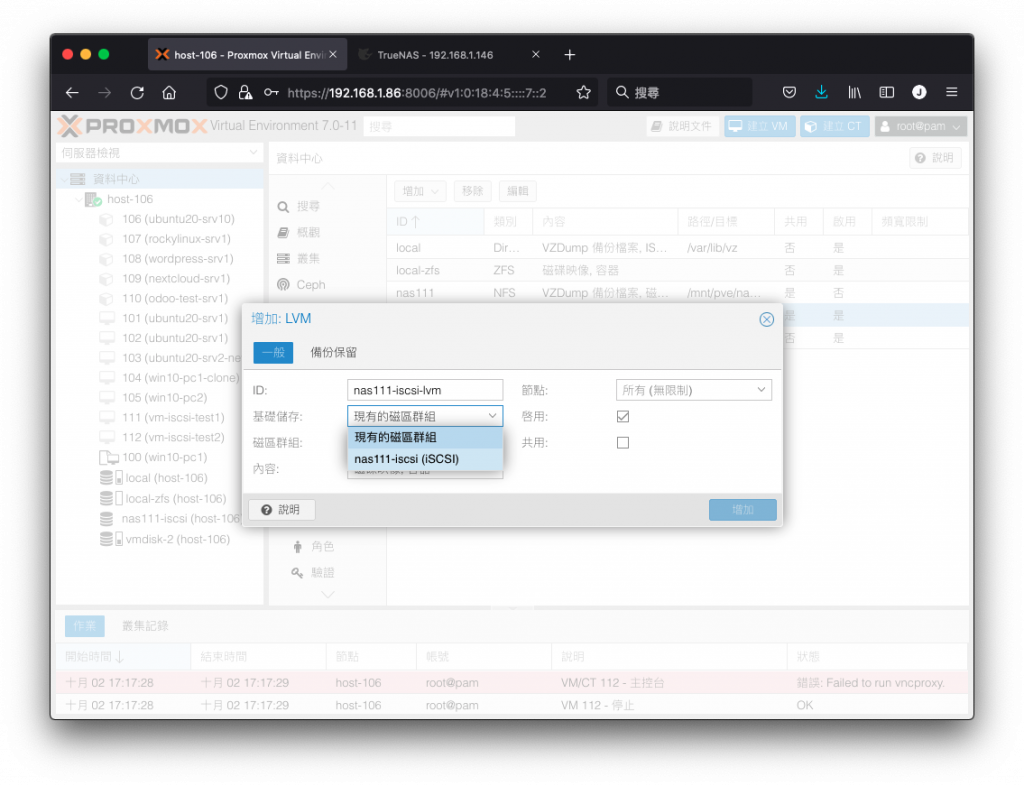Viewport: 1024px width, 786px height.
Task: Click the 說明 help button in dialog
Action: [x=281, y=510]
